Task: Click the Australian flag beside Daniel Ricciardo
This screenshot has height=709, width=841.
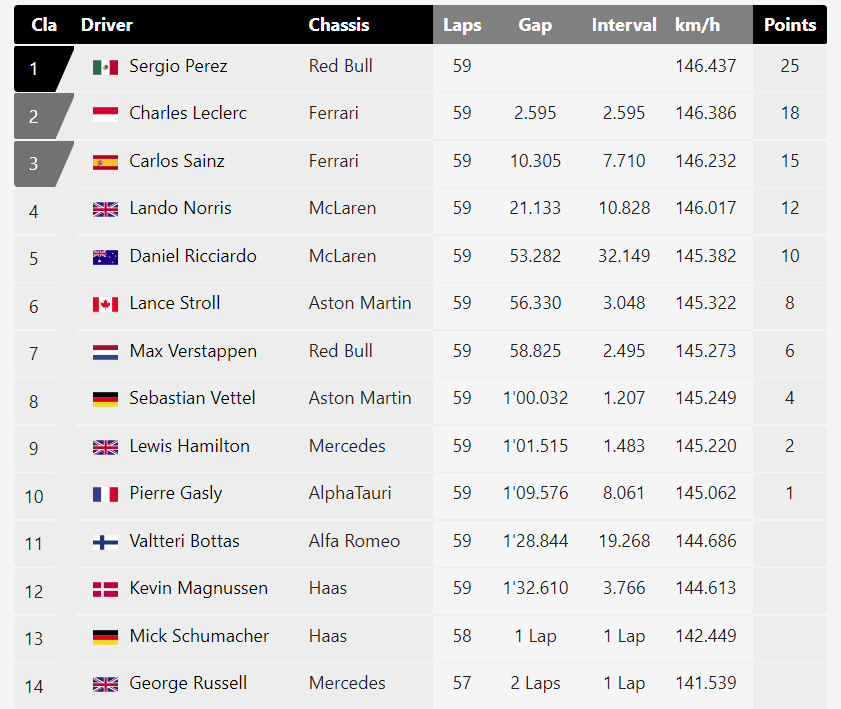Action: pyautogui.click(x=105, y=257)
